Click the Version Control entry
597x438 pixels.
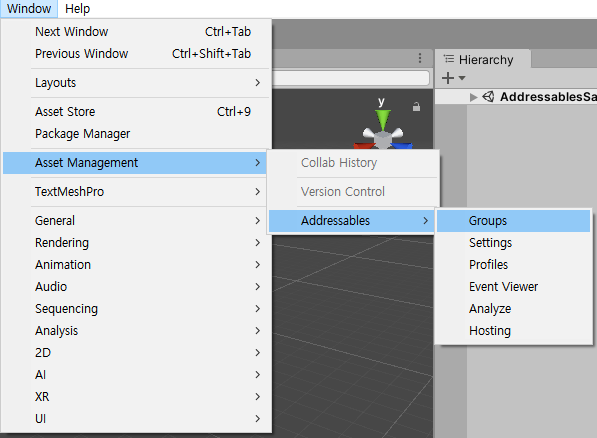coord(353,192)
